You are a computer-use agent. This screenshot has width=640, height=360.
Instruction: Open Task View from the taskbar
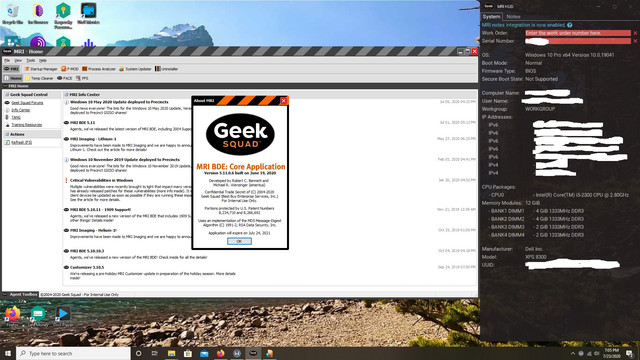click(155, 353)
